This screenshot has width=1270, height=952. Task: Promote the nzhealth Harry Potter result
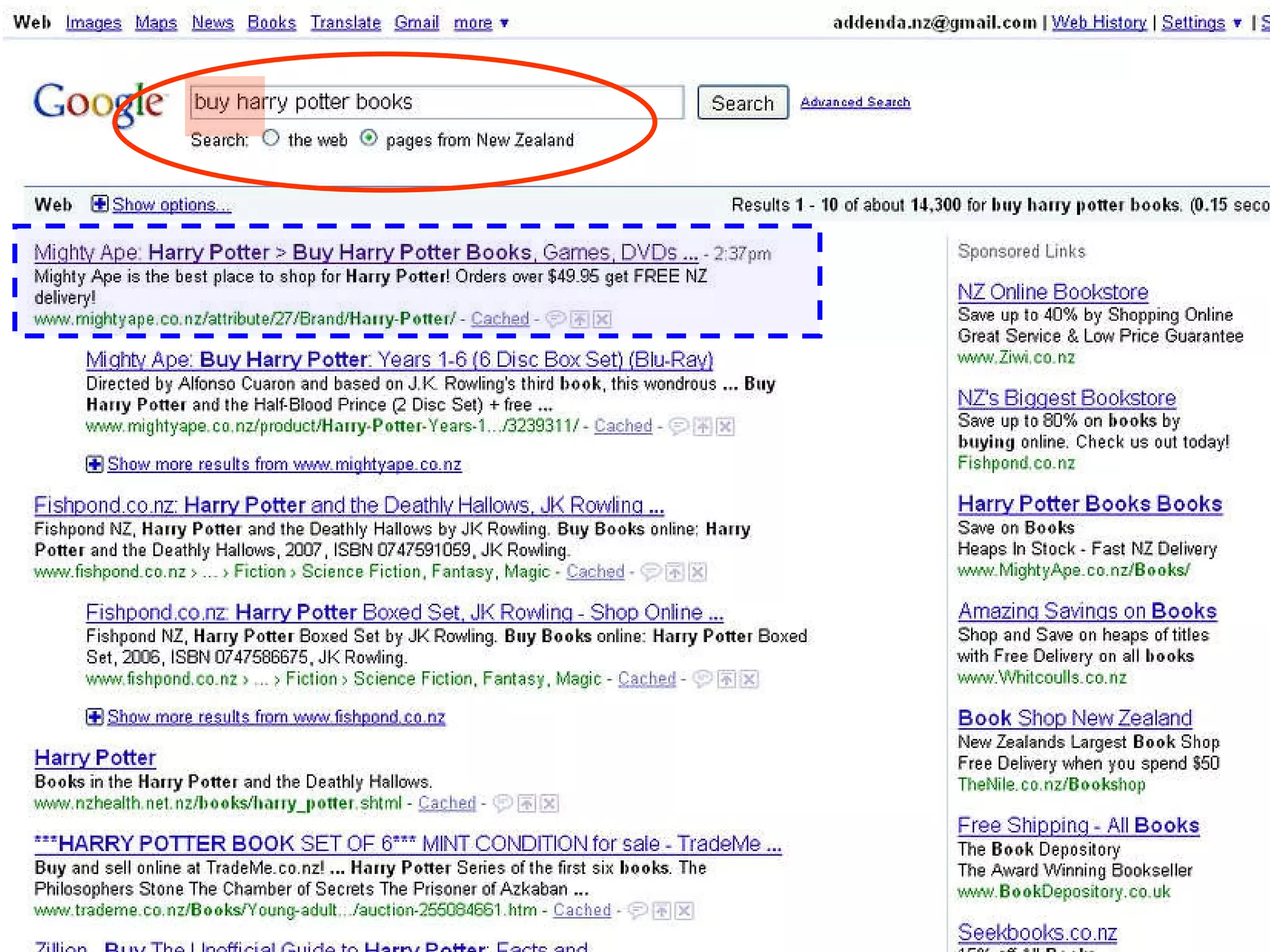click(x=526, y=804)
